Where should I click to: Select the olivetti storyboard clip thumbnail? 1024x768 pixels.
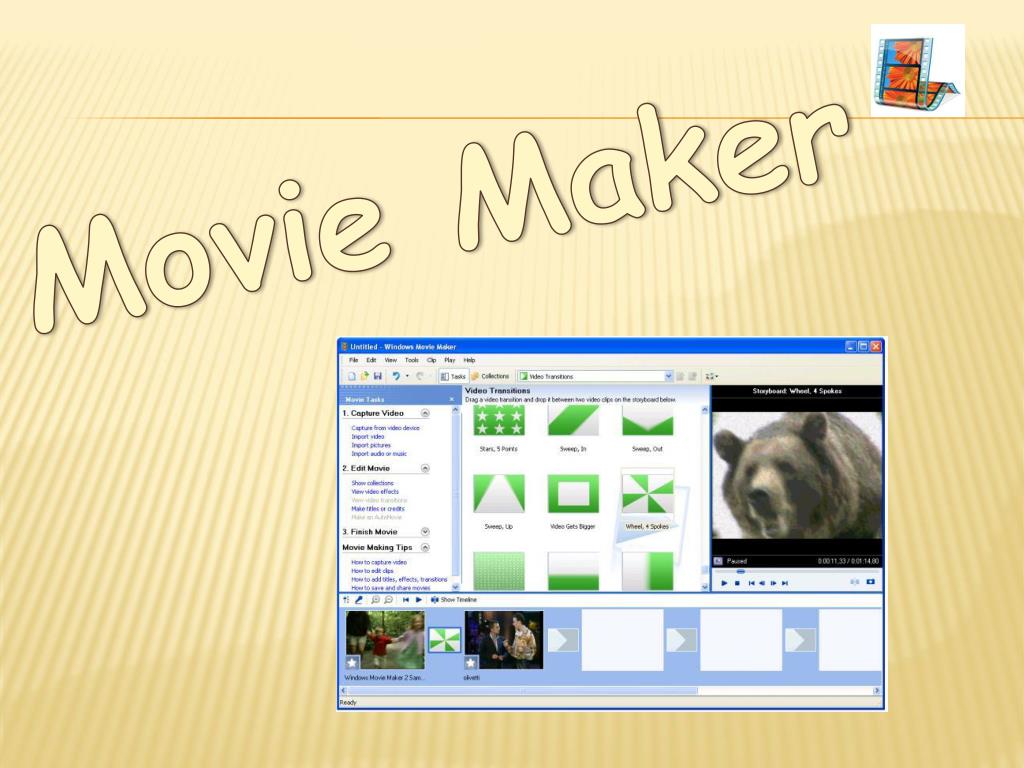click(x=504, y=640)
